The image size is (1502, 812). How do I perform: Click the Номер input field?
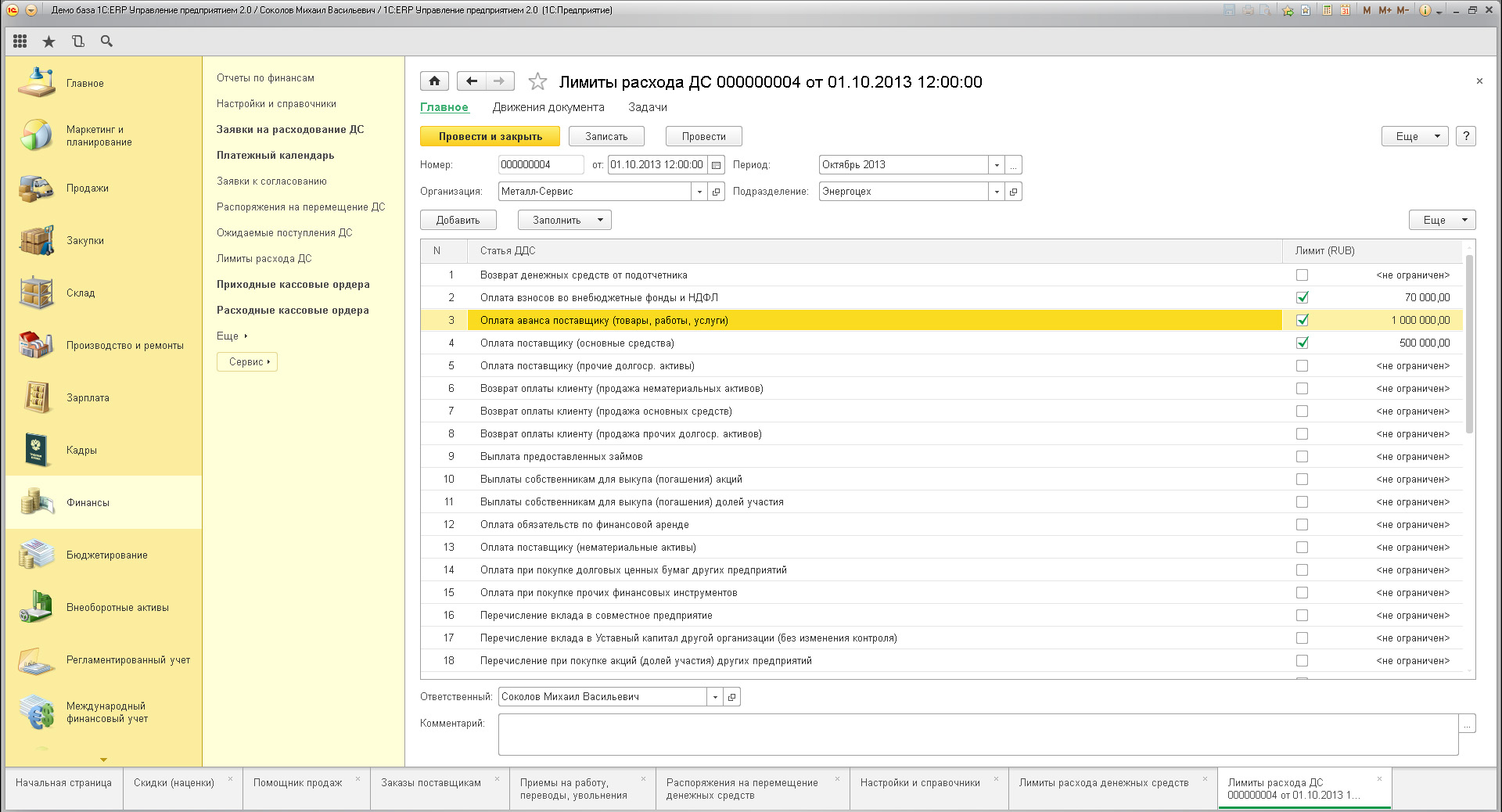(x=541, y=165)
